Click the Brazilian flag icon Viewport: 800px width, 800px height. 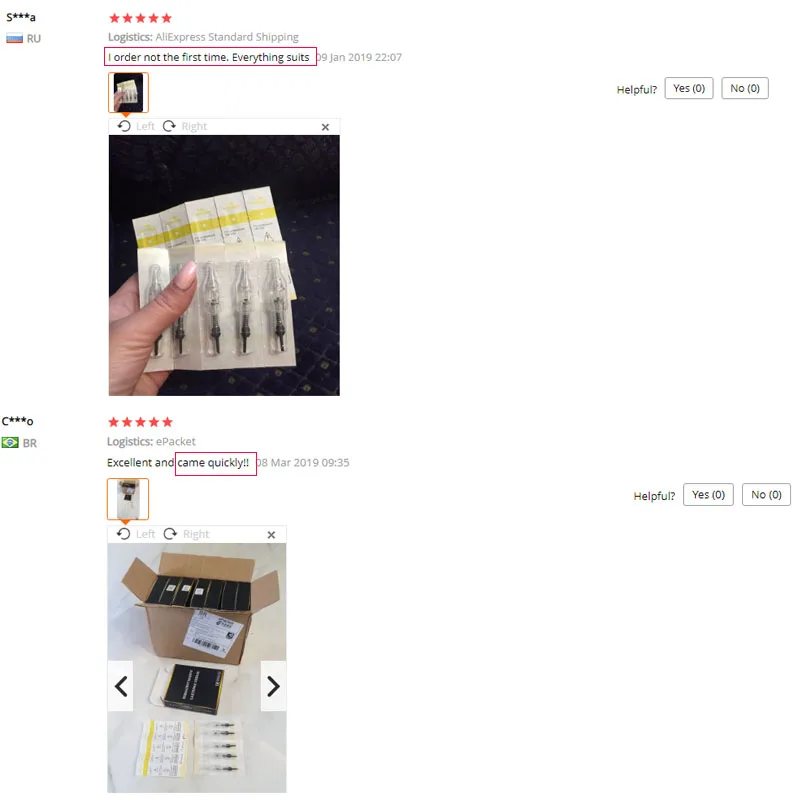click(x=10, y=442)
